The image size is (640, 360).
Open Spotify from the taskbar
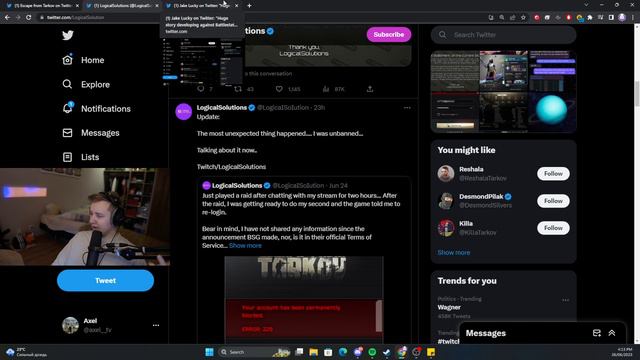(x=372, y=352)
